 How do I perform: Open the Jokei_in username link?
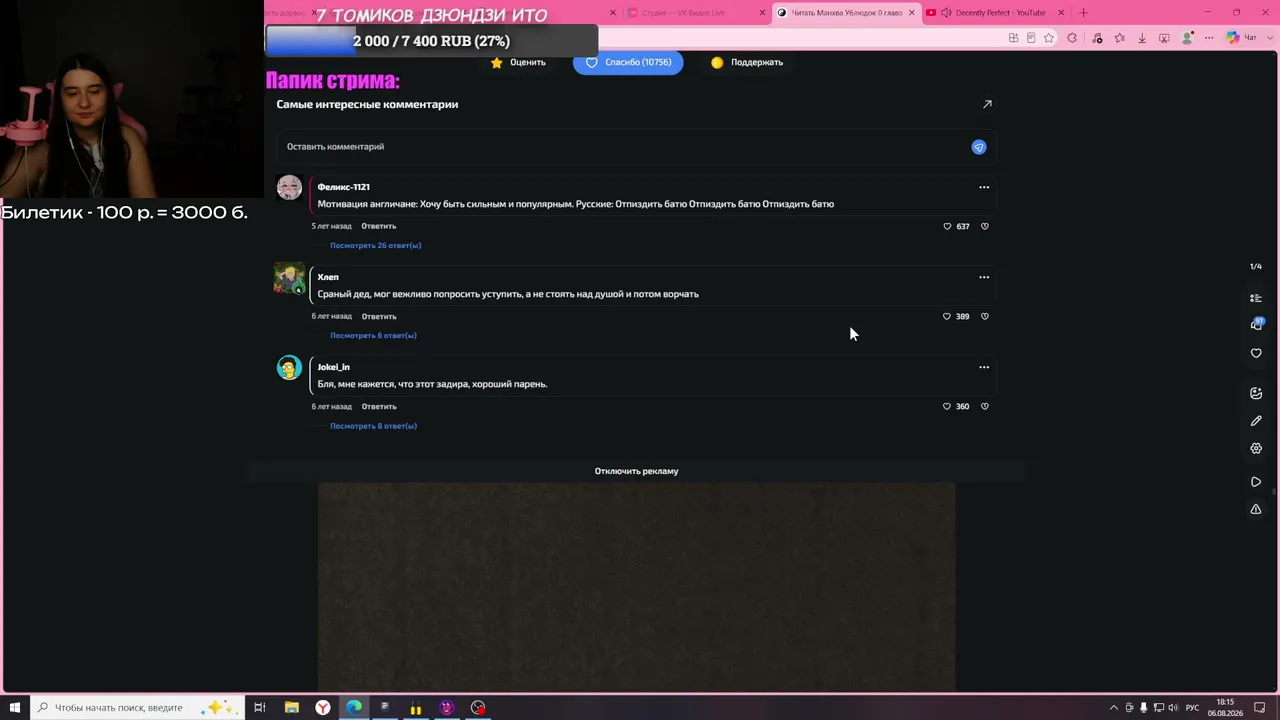tap(334, 367)
